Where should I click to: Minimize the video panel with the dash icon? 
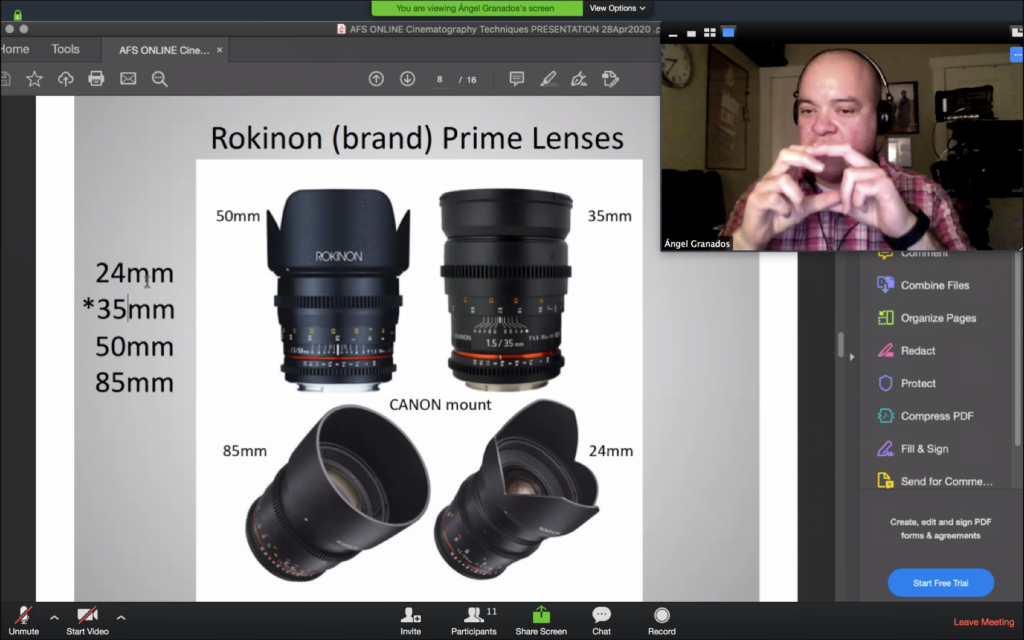673,33
